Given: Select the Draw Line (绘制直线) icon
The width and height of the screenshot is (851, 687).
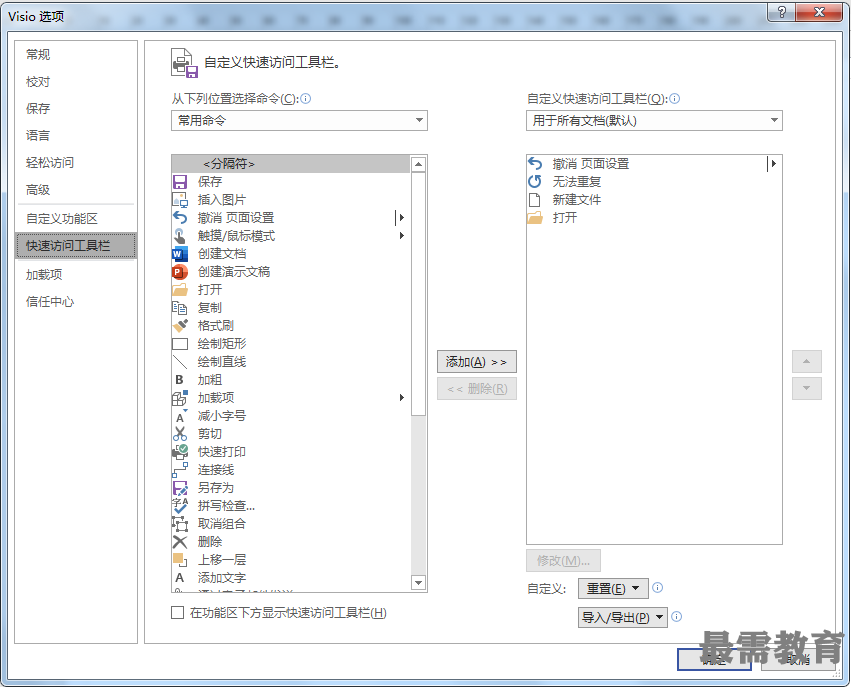Looking at the screenshot, I should [x=180, y=361].
